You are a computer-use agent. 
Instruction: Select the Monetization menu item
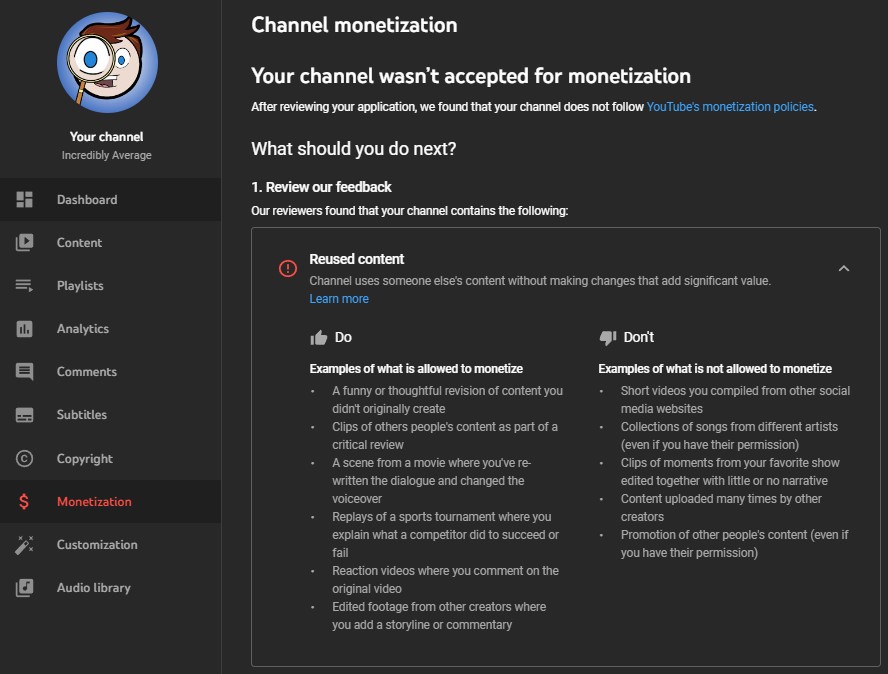tap(110, 501)
